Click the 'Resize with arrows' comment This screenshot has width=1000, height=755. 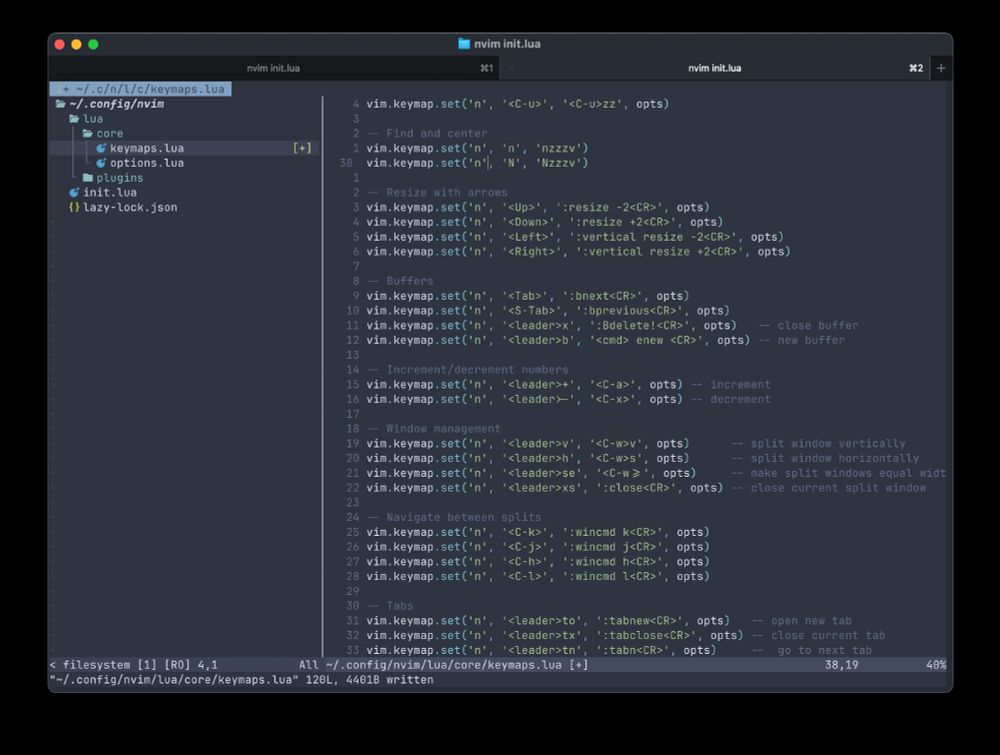pos(437,193)
